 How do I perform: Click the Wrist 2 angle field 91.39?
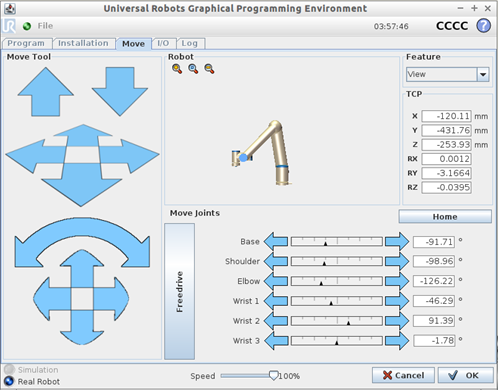click(434, 321)
